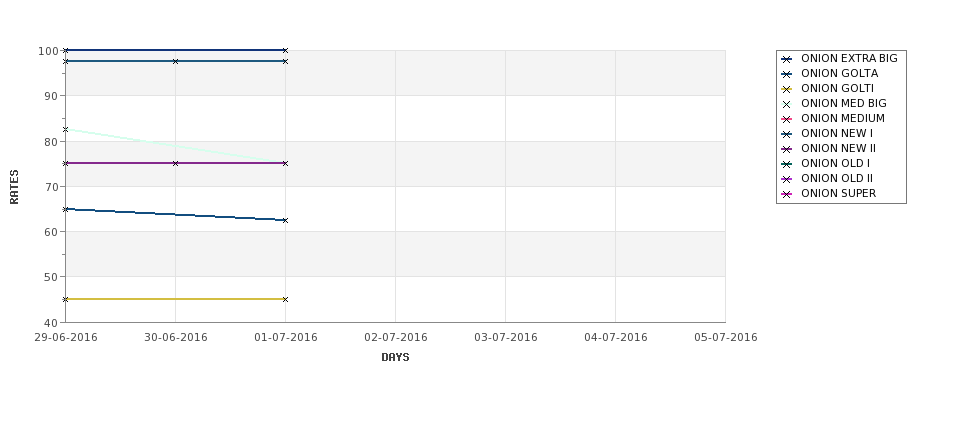The image size is (975, 429).
Task: Click the DAYS x-axis title
Action: [x=395, y=357]
